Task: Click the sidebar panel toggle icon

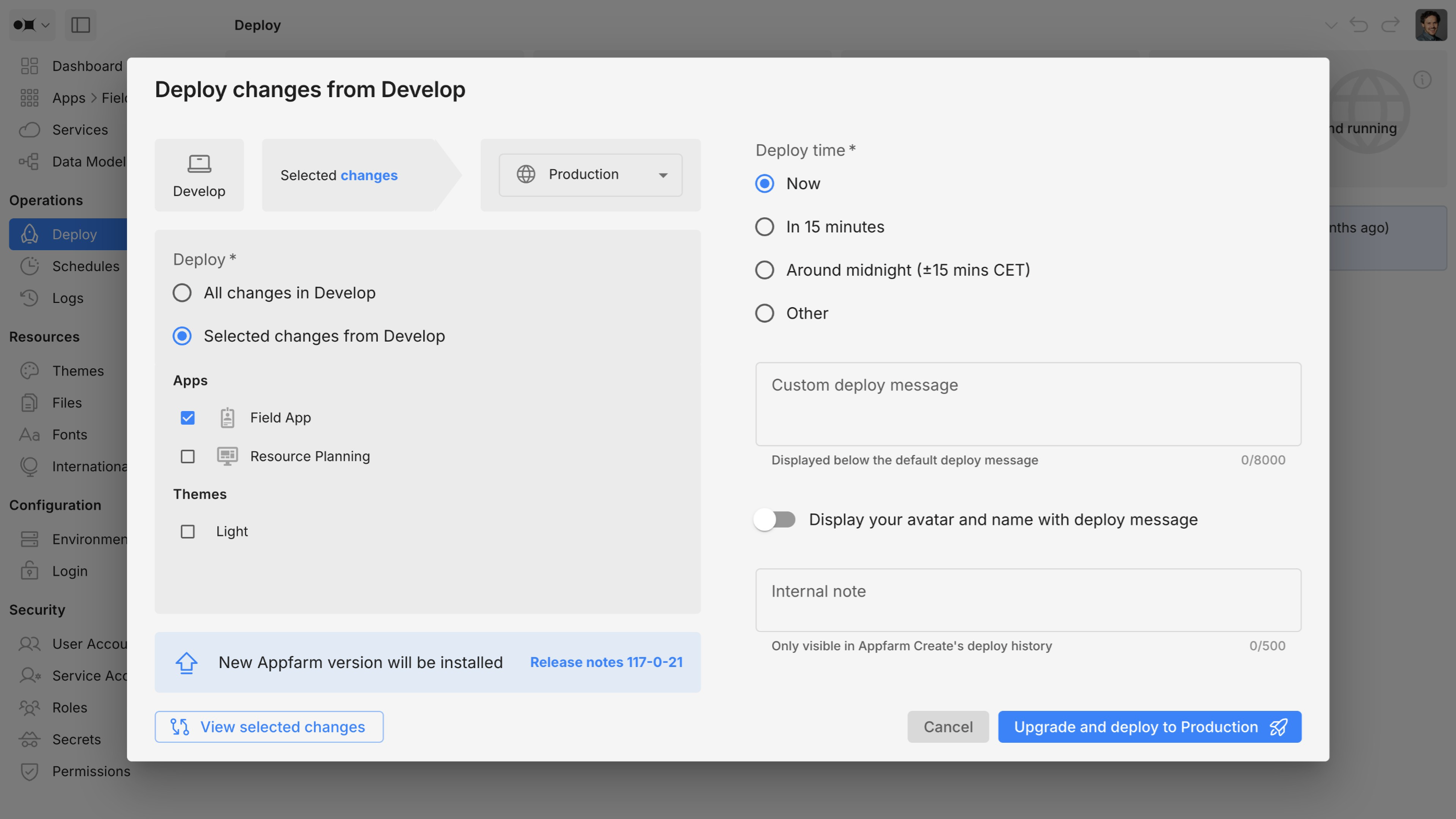Action: coord(80,25)
